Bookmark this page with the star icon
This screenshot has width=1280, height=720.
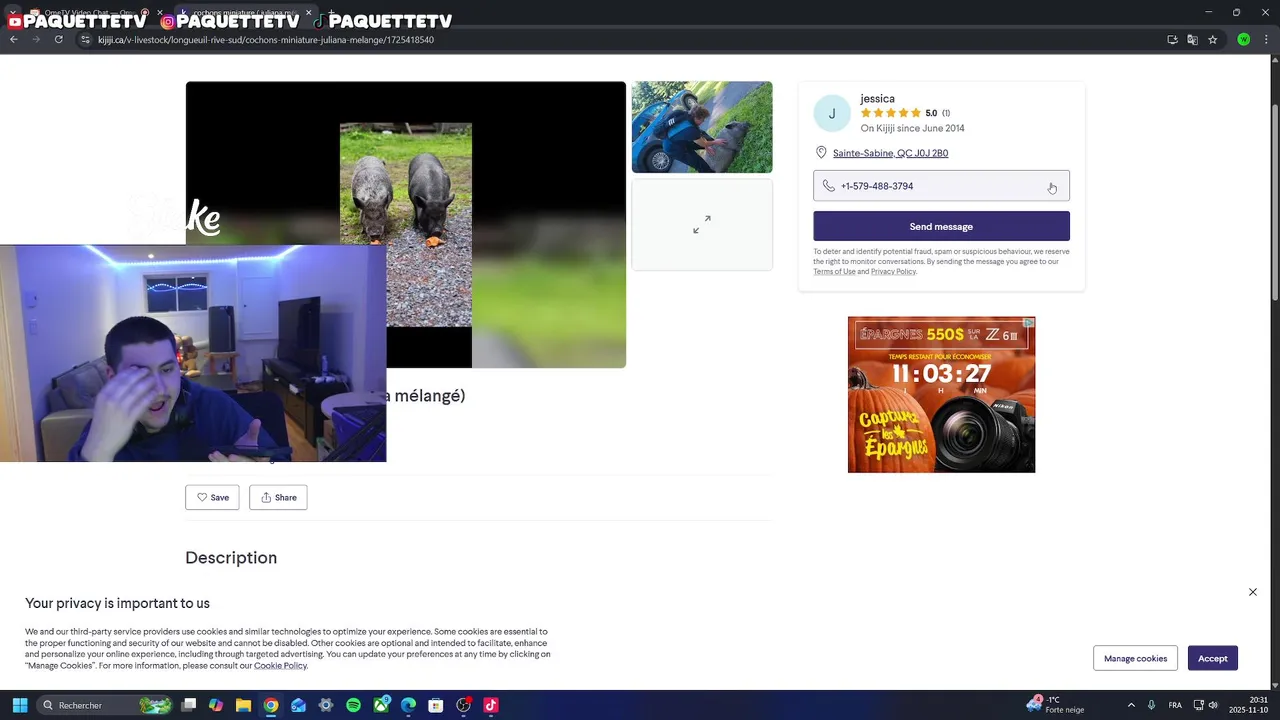point(1212,40)
